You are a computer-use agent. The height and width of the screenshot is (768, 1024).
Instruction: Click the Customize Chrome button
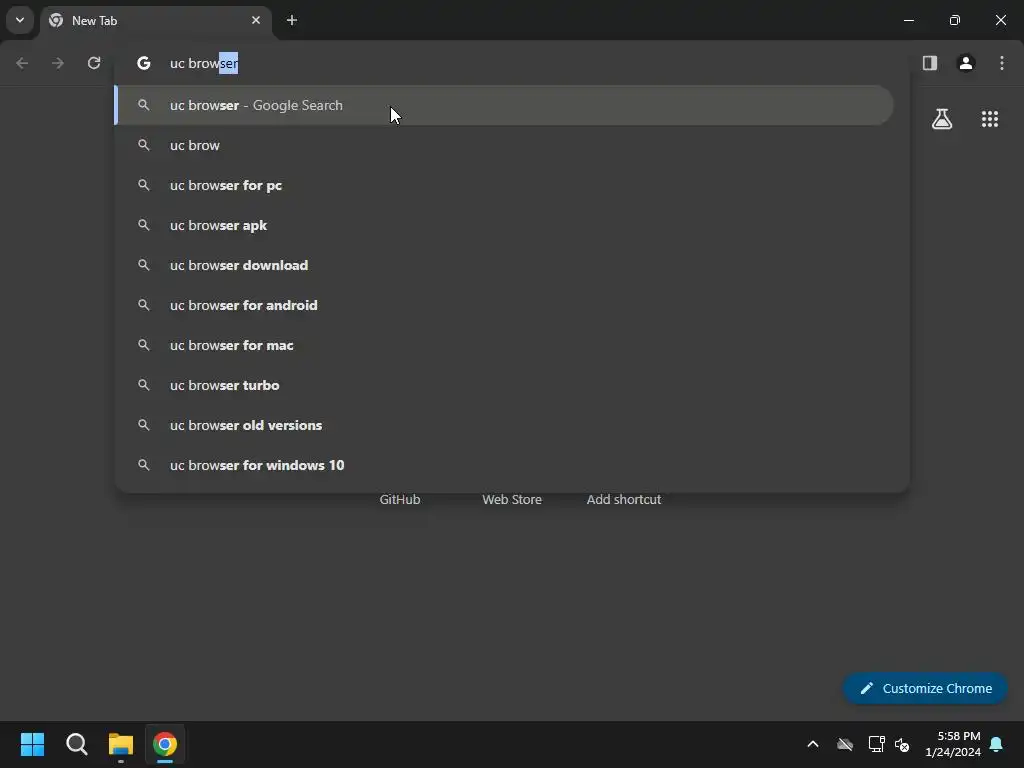click(925, 688)
